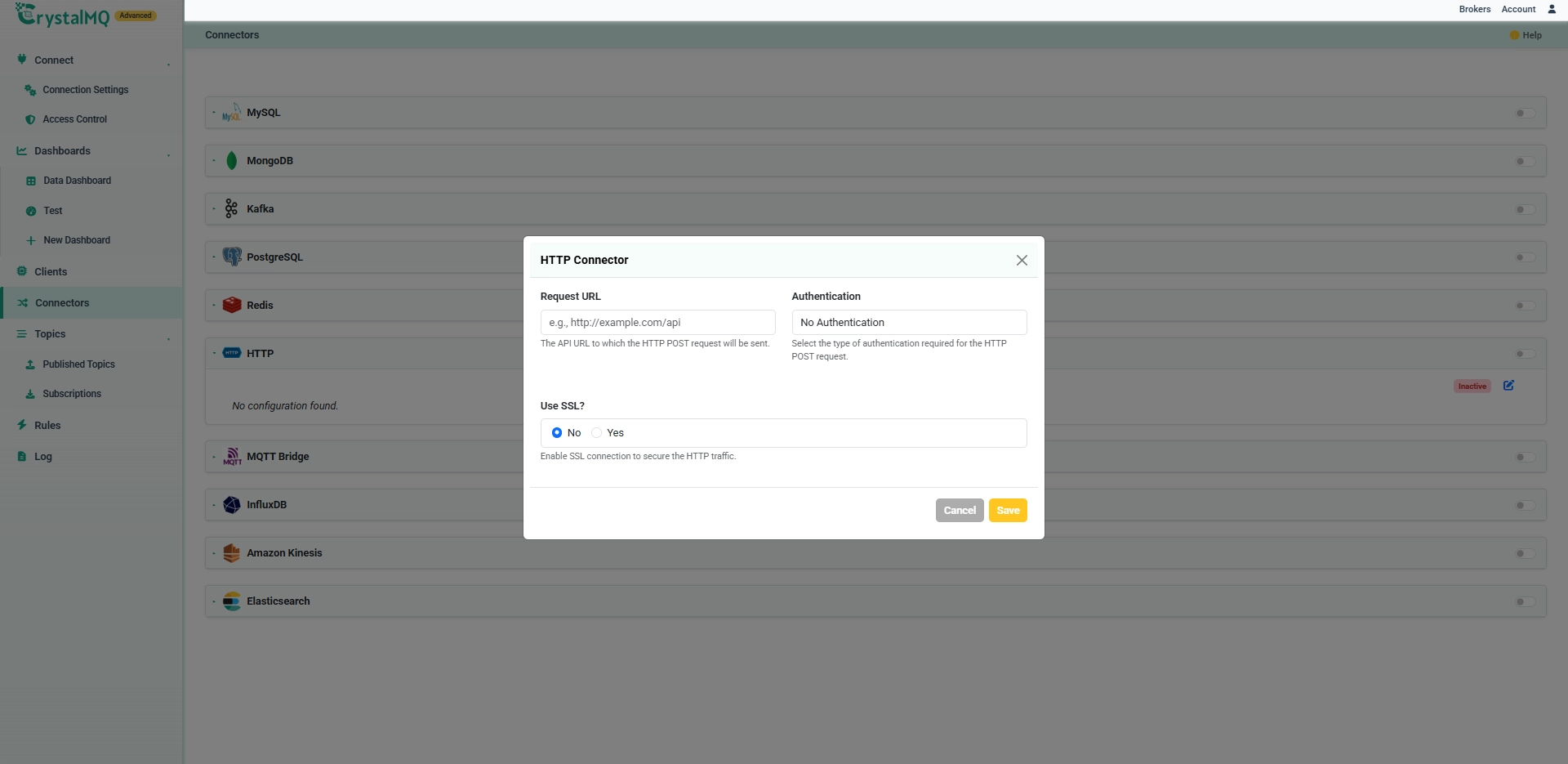
Task: Click the Help icon in the header bar
Action: [x=1514, y=35]
